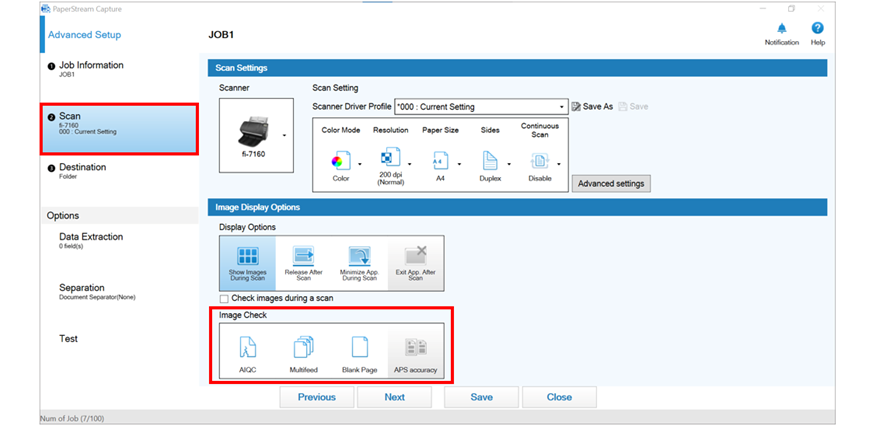Viewport: 876px width, 426px height.
Task: Expand Continuous Scan dropdown arrow
Action: pyautogui.click(x=559, y=164)
